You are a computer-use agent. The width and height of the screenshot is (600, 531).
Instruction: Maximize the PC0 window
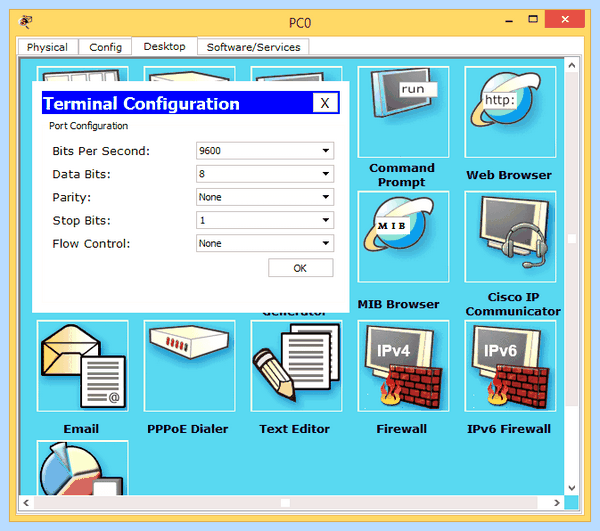coord(533,19)
